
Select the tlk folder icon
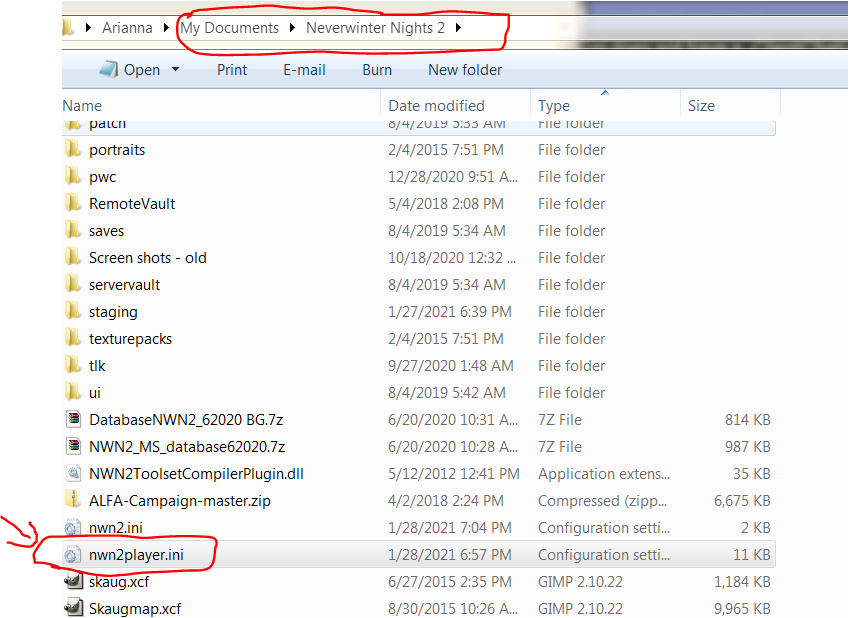[x=73, y=366]
